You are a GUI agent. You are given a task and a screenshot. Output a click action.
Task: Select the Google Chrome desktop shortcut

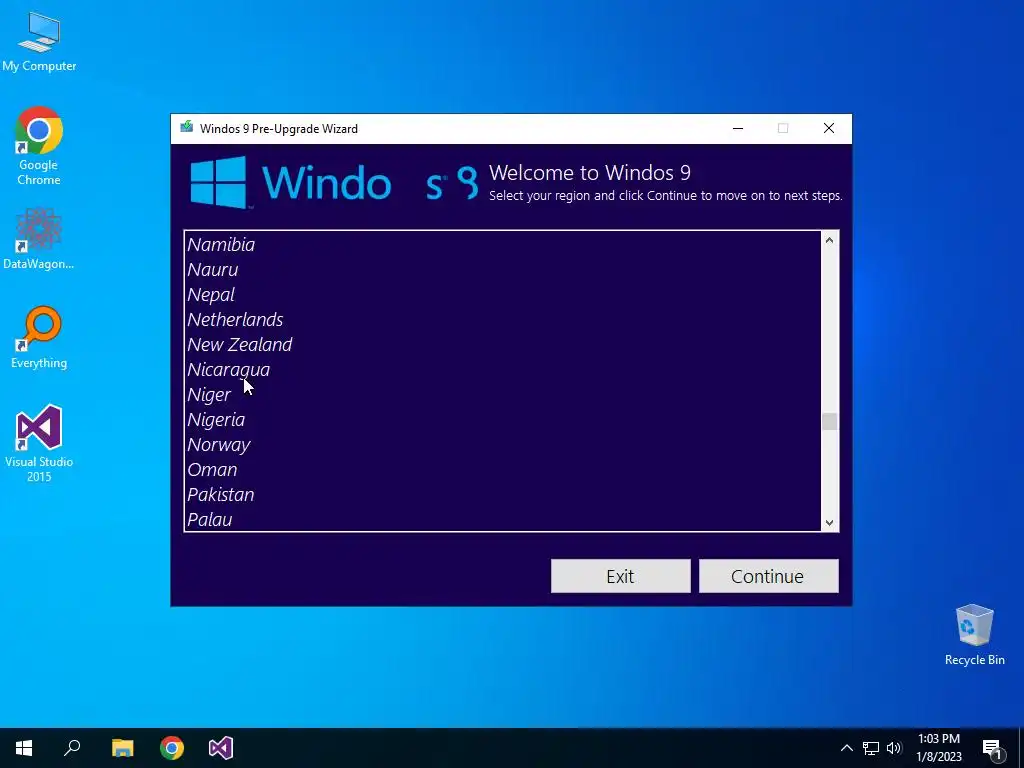(39, 146)
